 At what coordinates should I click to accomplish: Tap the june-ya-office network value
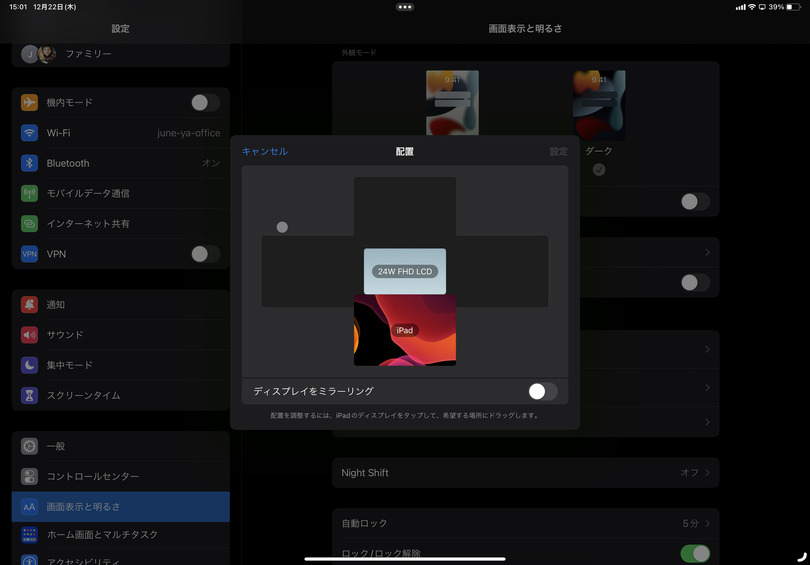click(189, 133)
